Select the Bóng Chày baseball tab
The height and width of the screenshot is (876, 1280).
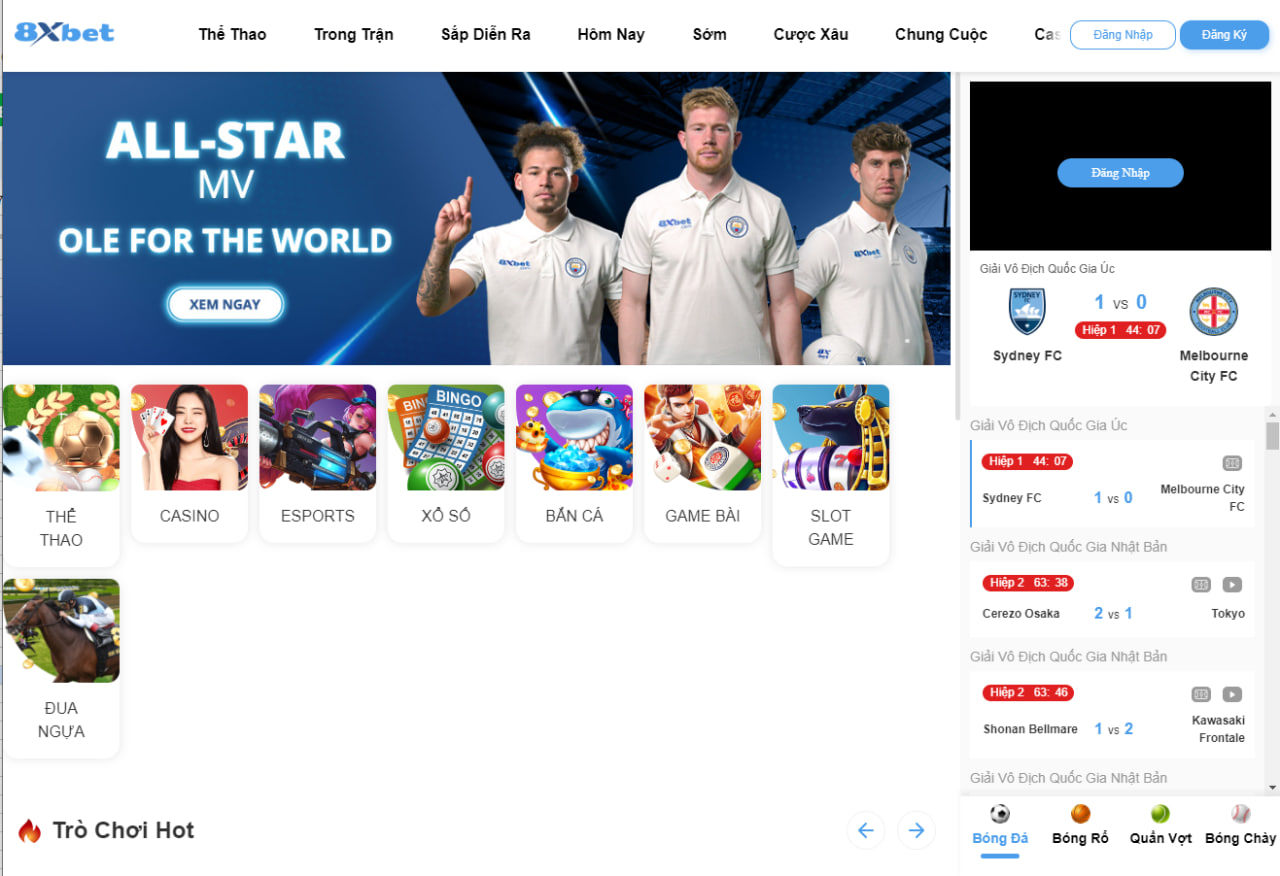click(1240, 826)
